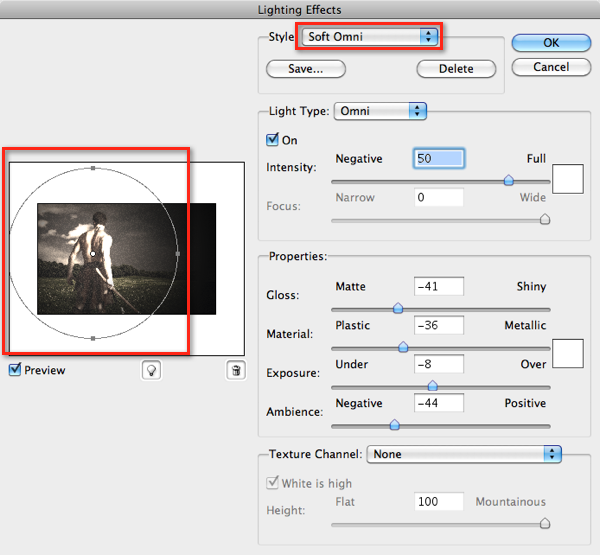Click the Gloss value field showing -41
The height and width of the screenshot is (555, 600).
tap(439, 286)
